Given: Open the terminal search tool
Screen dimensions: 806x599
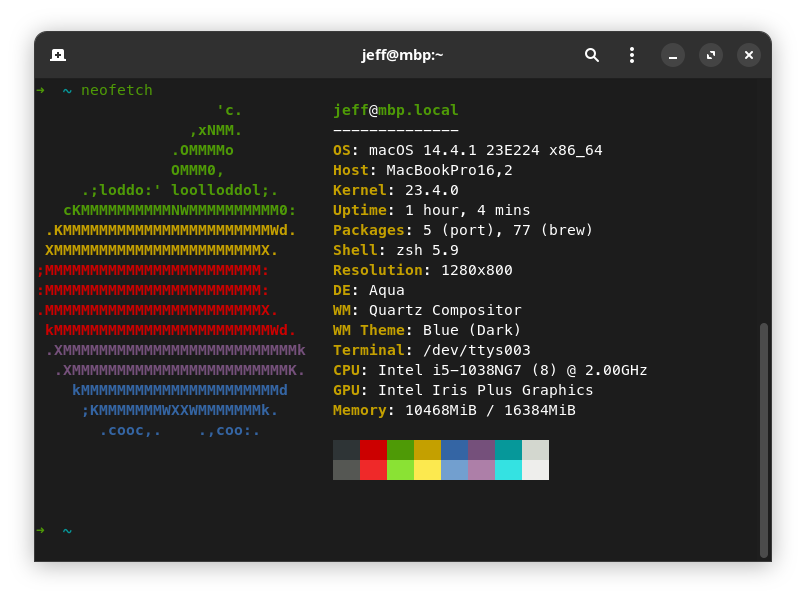Looking at the screenshot, I should (592, 55).
